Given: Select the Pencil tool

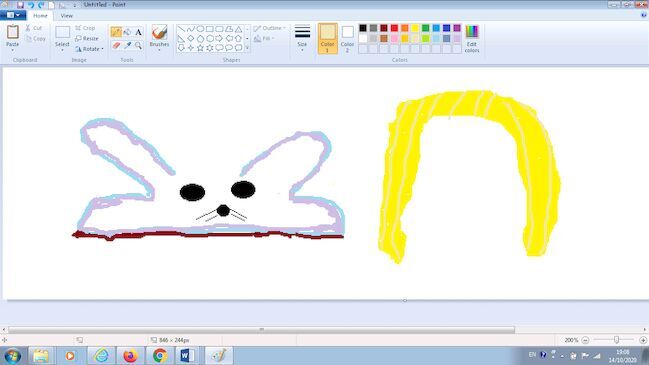Looking at the screenshot, I should tap(116, 32).
